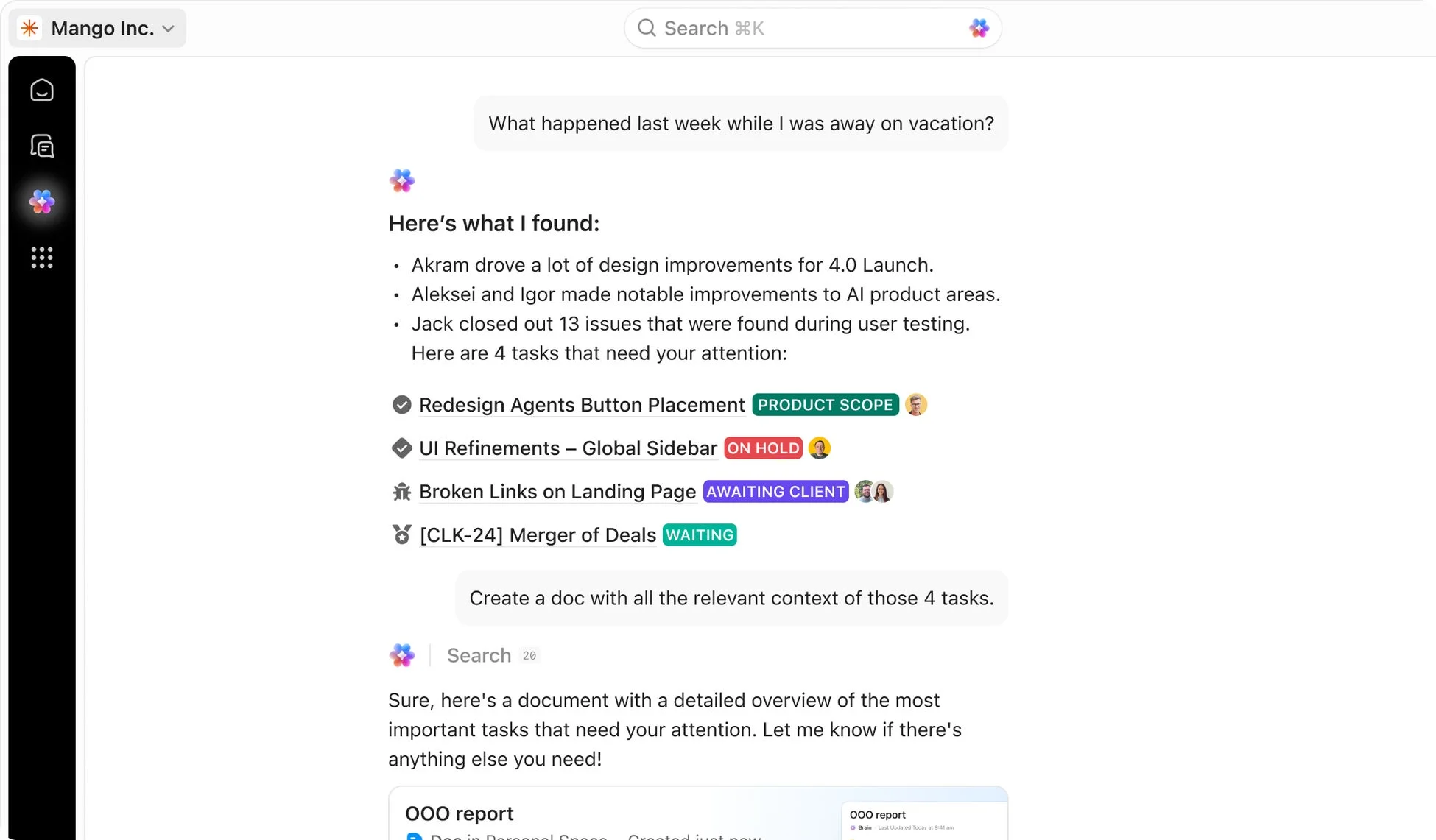Toggle completion check on Redesign Agents task
Screen dimensions: 1436x840
[x=401, y=404]
